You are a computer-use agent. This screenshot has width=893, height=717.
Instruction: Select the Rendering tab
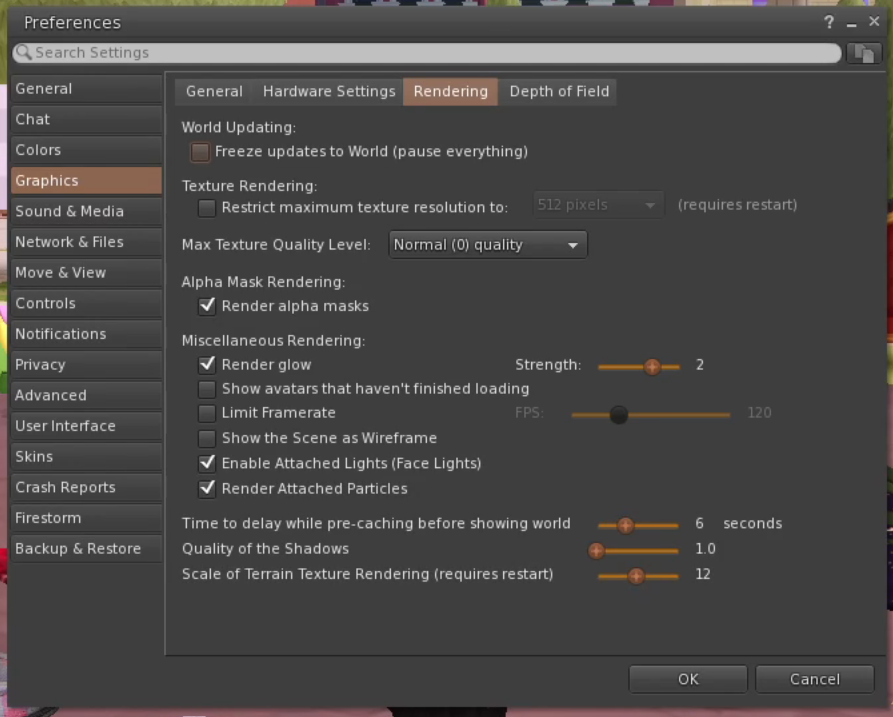click(x=450, y=92)
